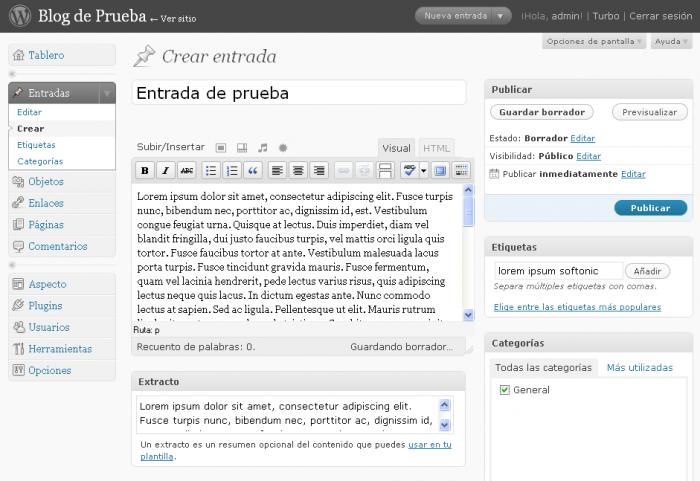Collapse the Entradas sidebar menu arrow
This screenshot has width=700, height=481.
pos(106,93)
